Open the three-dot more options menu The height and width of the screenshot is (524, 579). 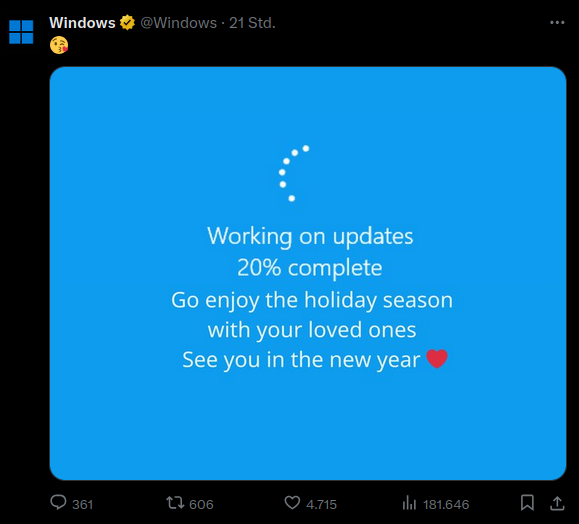point(557,23)
